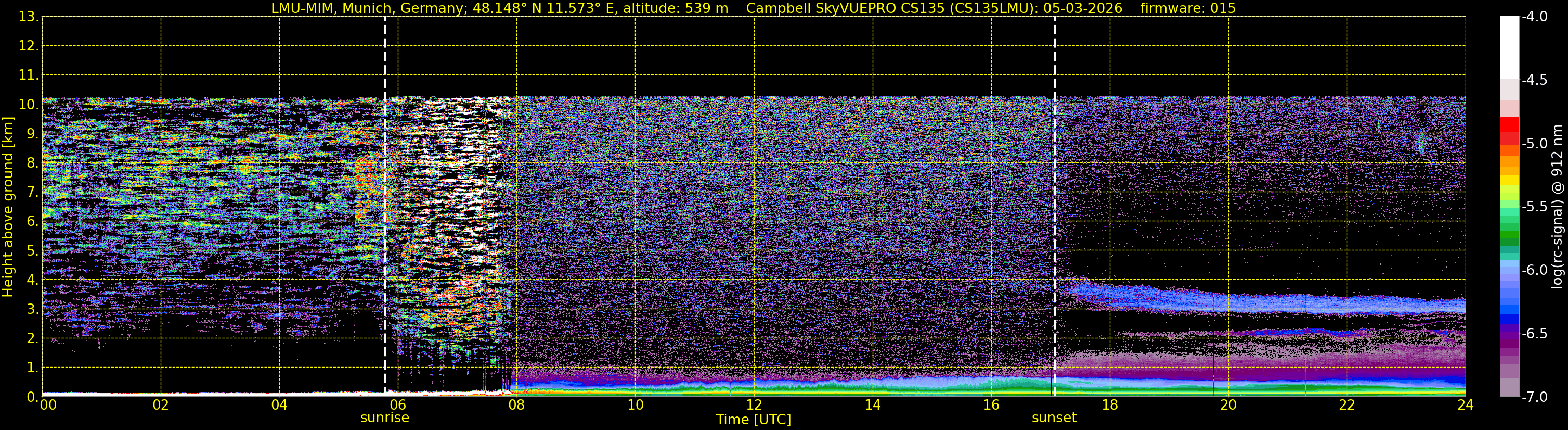Click the "24" time axis tick label
1568x430 pixels.
(1466, 405)
